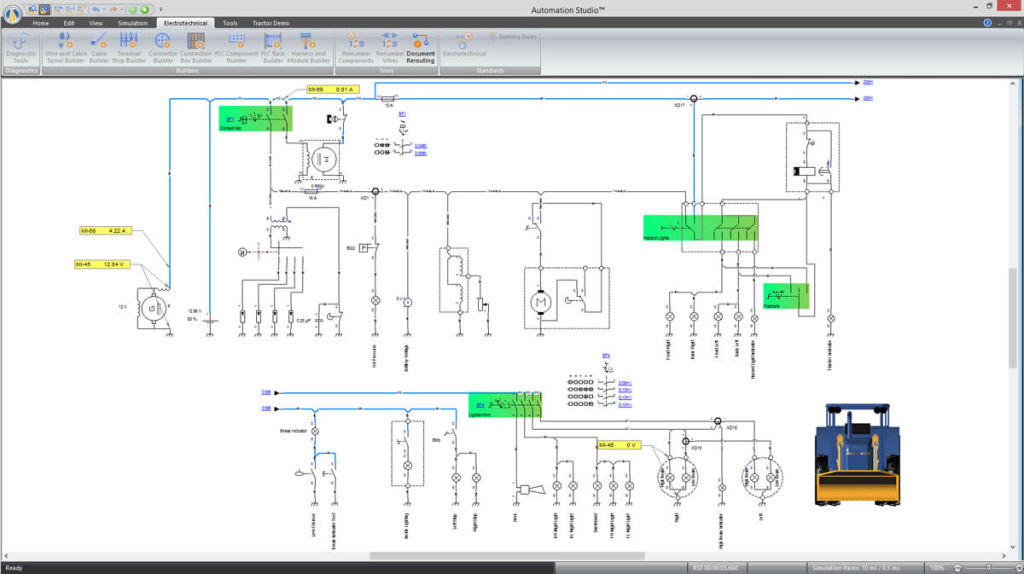Image resolution: width=1024 pixels, height=574 pixels.
Task: Click the Simulation Paces status entry
Action: point(856,568)
